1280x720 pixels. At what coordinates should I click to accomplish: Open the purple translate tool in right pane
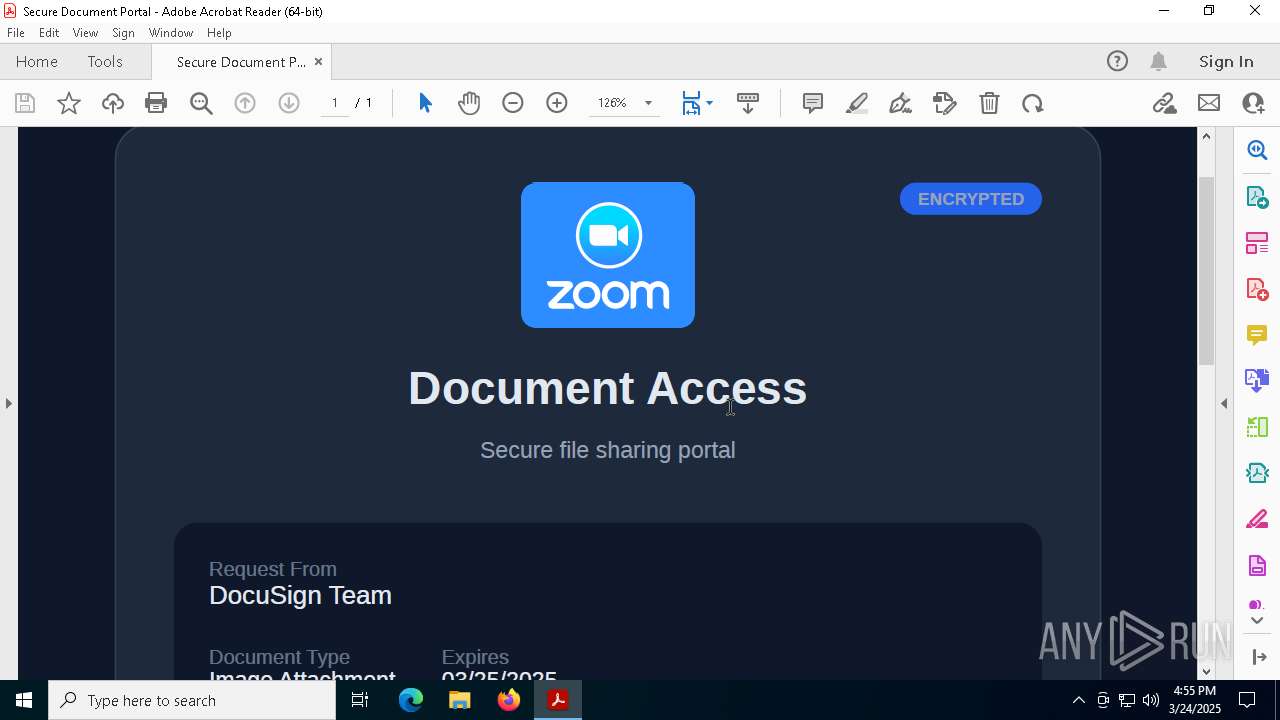coord(1257,380)
